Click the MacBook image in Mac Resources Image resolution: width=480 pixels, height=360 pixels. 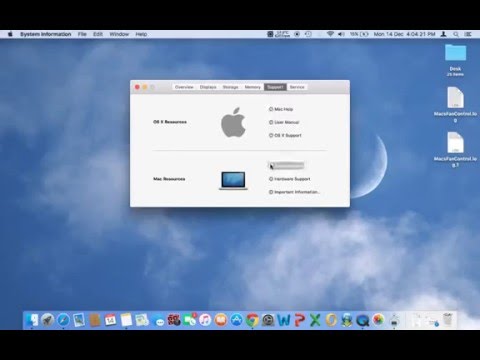click(233, 180)
